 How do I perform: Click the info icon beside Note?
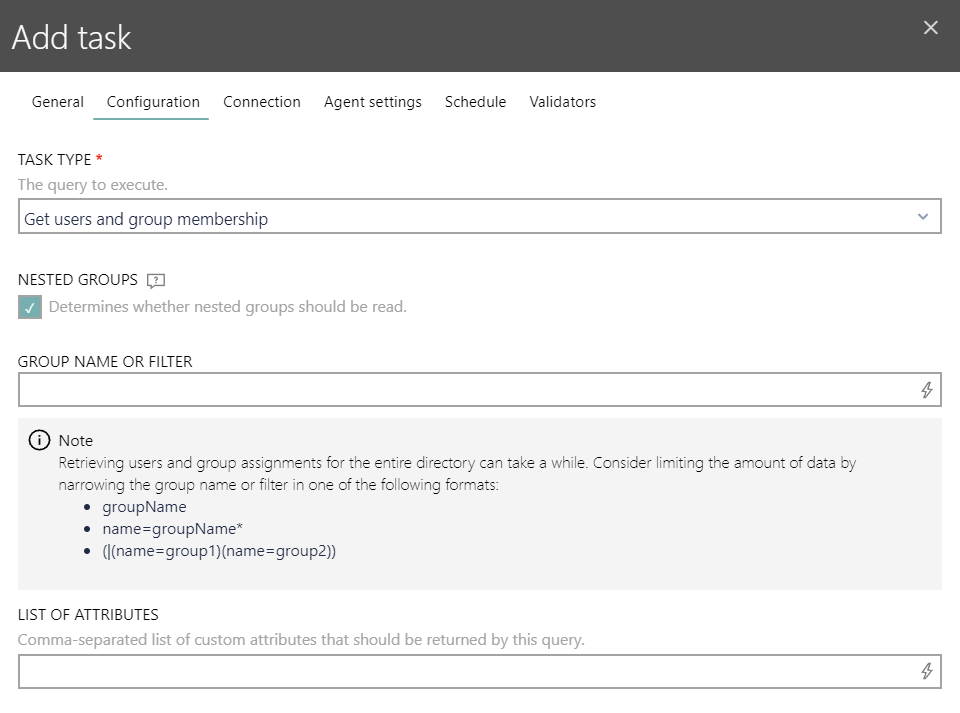pos(39,440)
